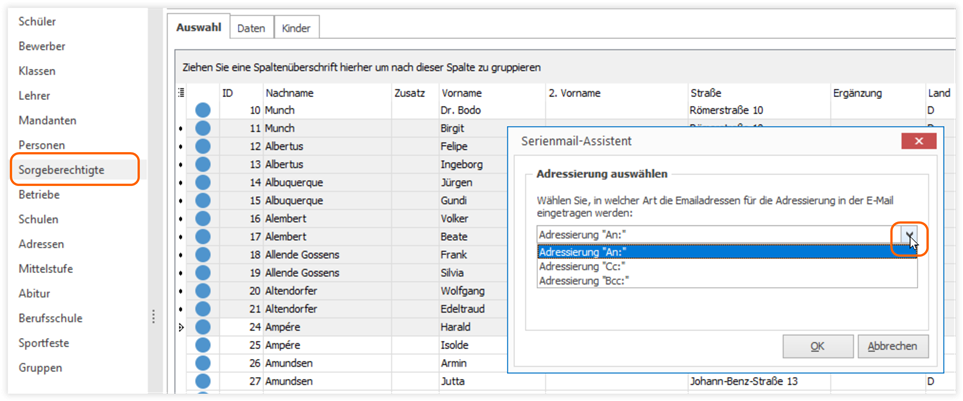The height and width of the screenshot is (401, 963).
Task: Open the Mandanten sidebar section
Action: [47, 120]
